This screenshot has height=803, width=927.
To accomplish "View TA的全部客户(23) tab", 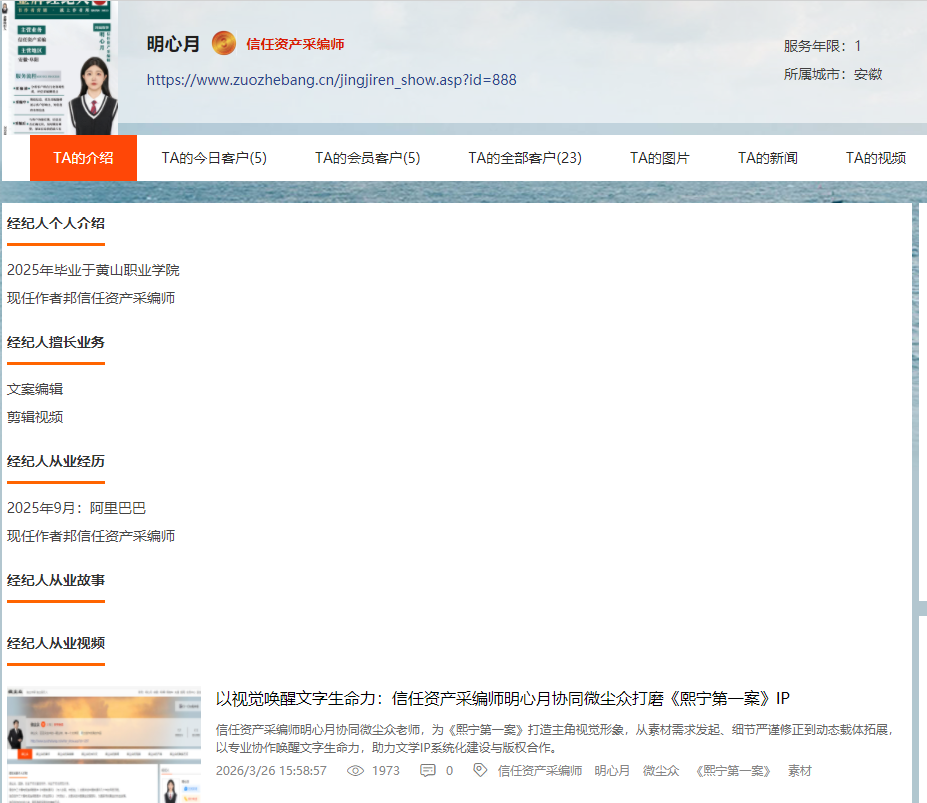I will [x=525, y=158].
